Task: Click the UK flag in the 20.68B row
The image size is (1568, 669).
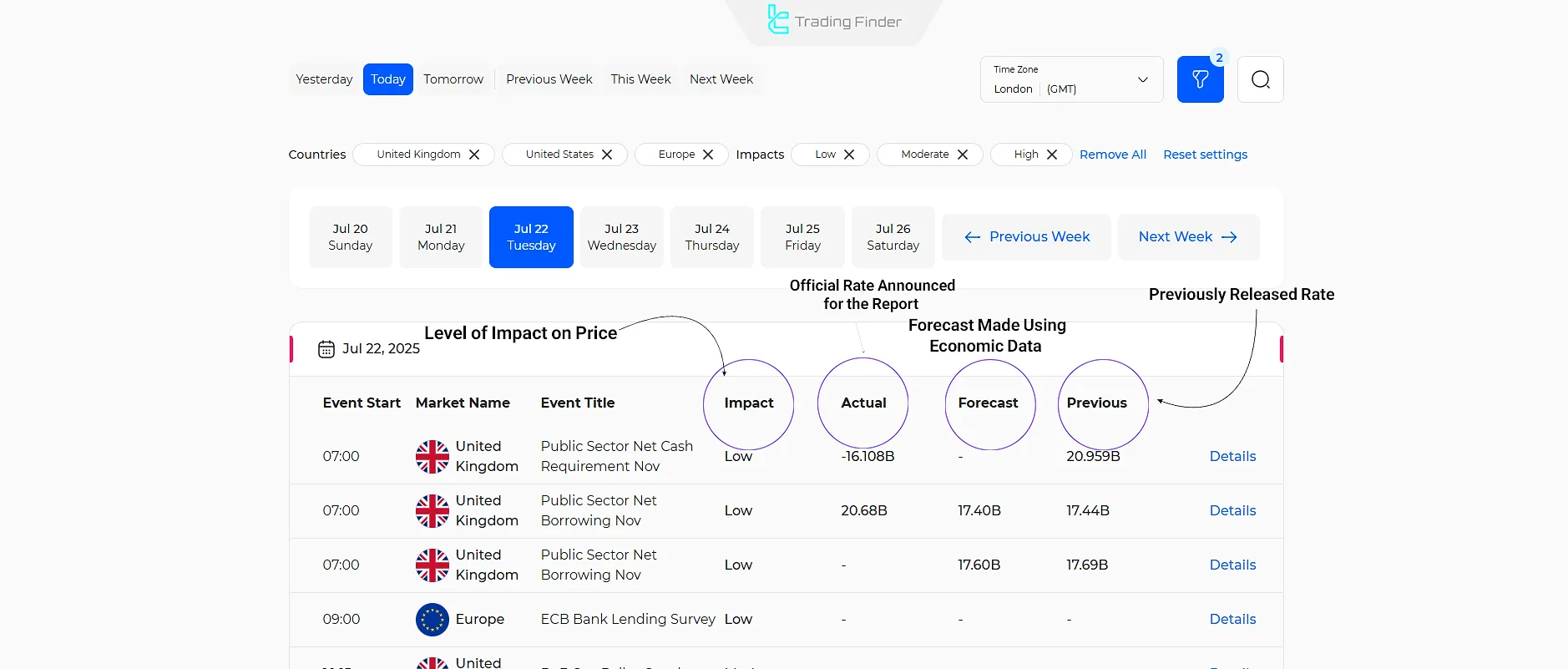Action: pos(432,511)
